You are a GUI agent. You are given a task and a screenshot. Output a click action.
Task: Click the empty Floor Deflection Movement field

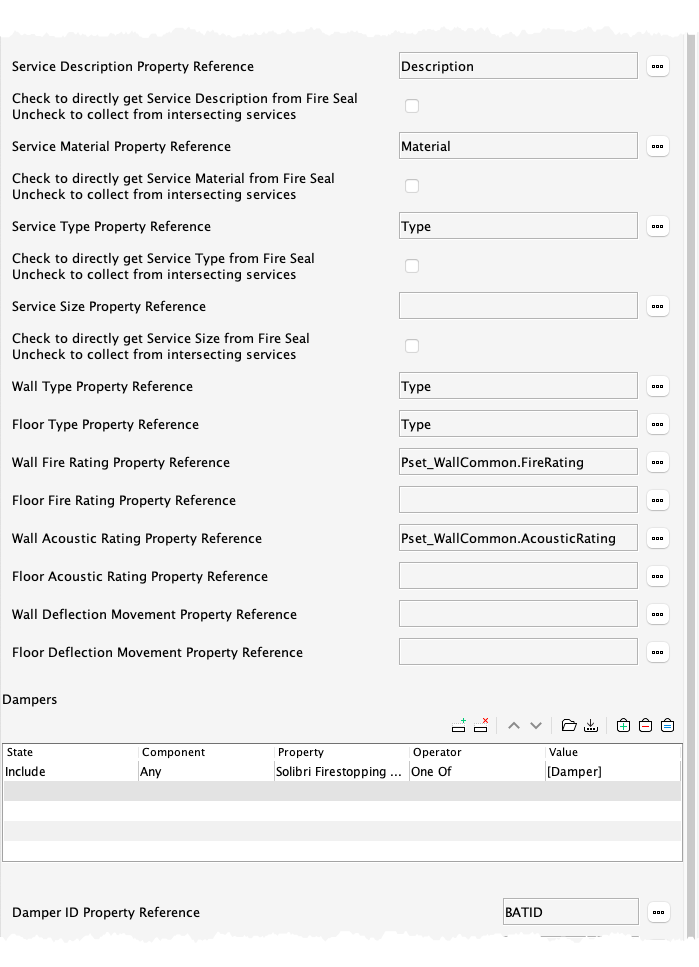(x=518, y=652)
